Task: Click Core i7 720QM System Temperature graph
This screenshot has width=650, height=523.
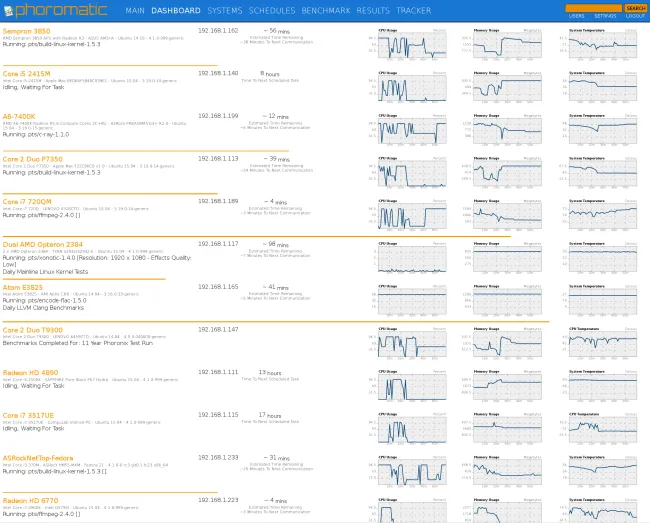Action: pos(603,216)
